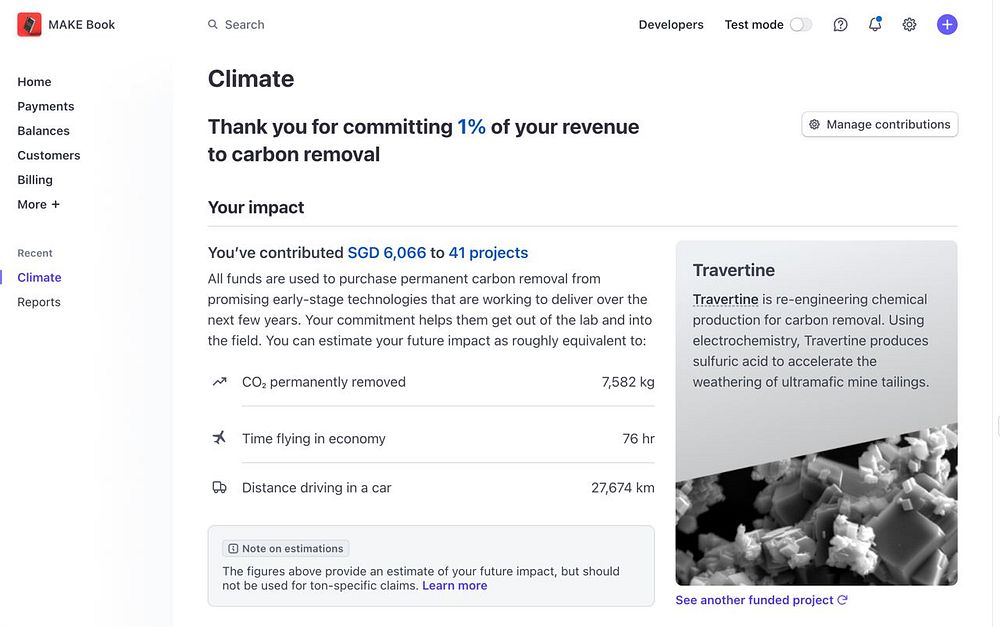Image resolution: width=1000 pixels, height=627 pixels.
Task: Select Customers in the sidebar
Action: click(x=49, y=155)
